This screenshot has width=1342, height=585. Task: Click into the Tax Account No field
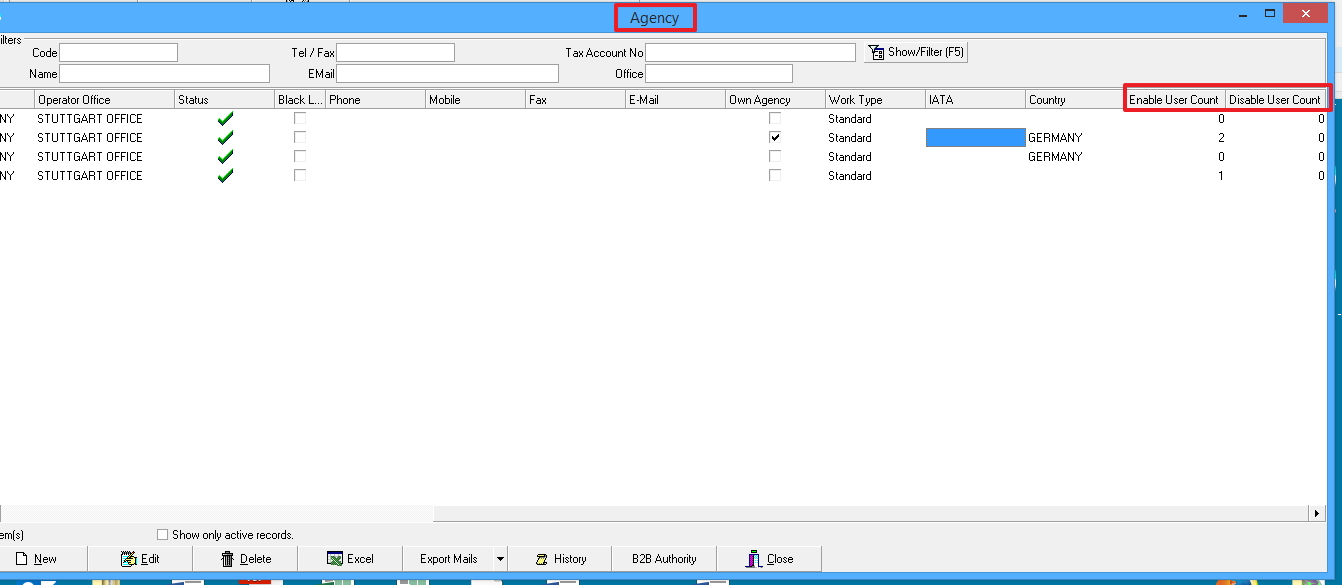[x=750, y=52]
